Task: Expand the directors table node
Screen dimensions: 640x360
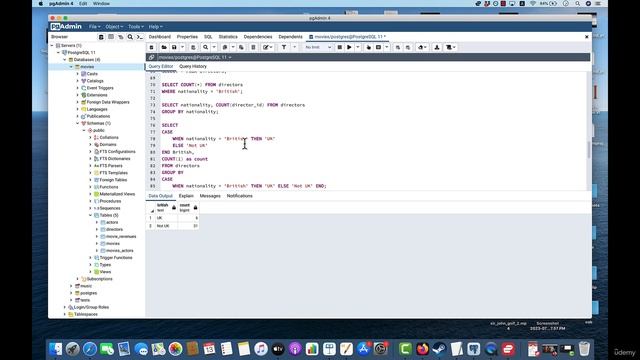Action: [97, 229]
